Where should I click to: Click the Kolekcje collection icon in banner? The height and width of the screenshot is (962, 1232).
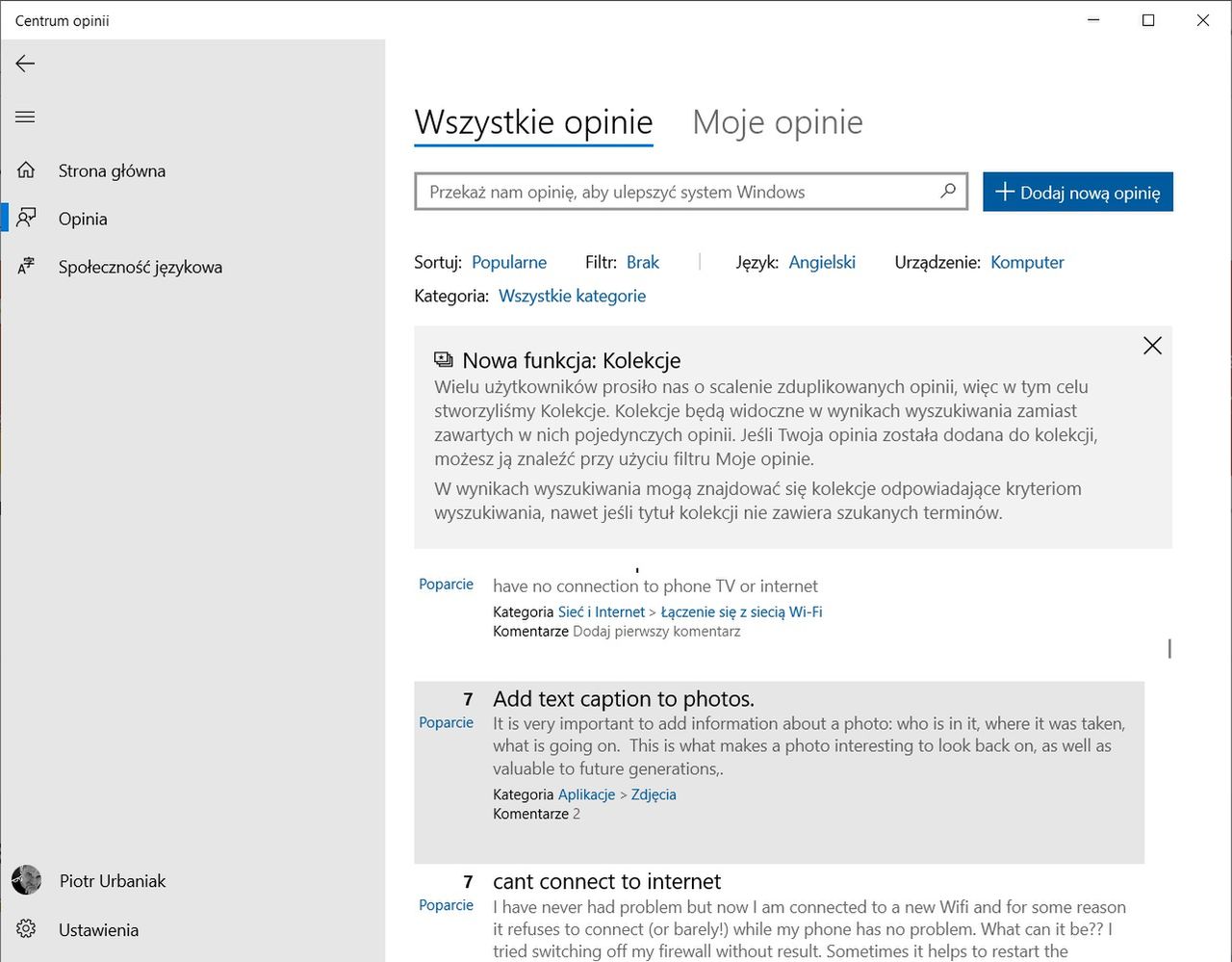(443, 360)
